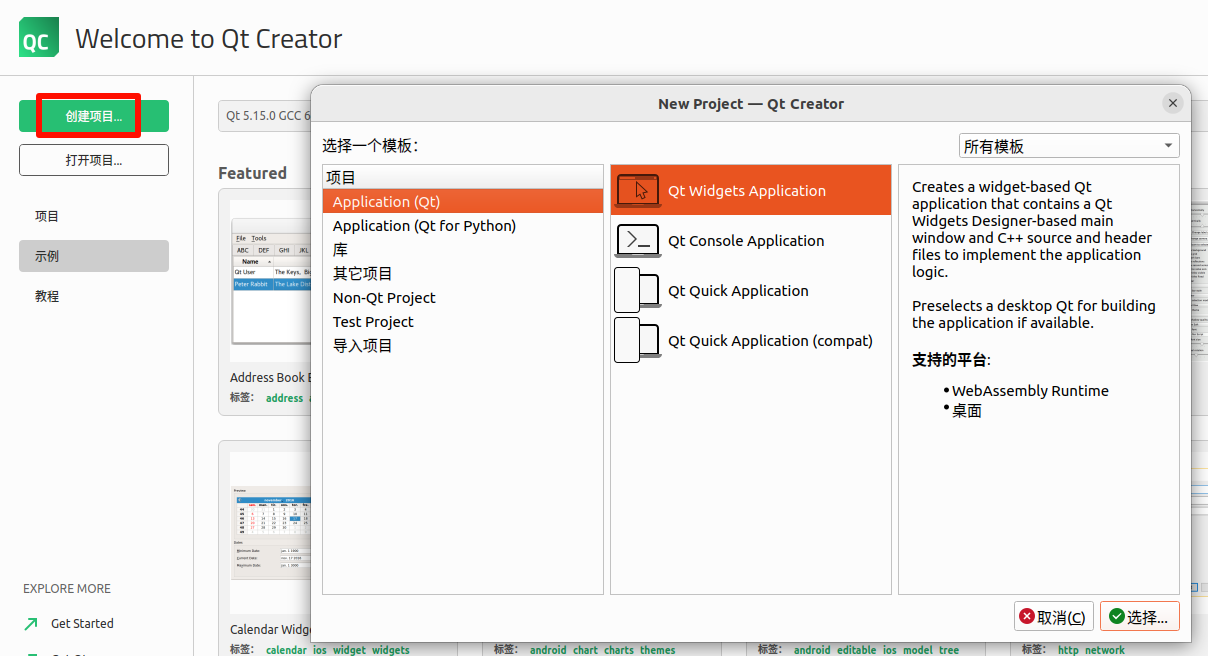Click the 取消(C) cancel button
Screen dimensions: 1208x656
[x=1054, y=617]
